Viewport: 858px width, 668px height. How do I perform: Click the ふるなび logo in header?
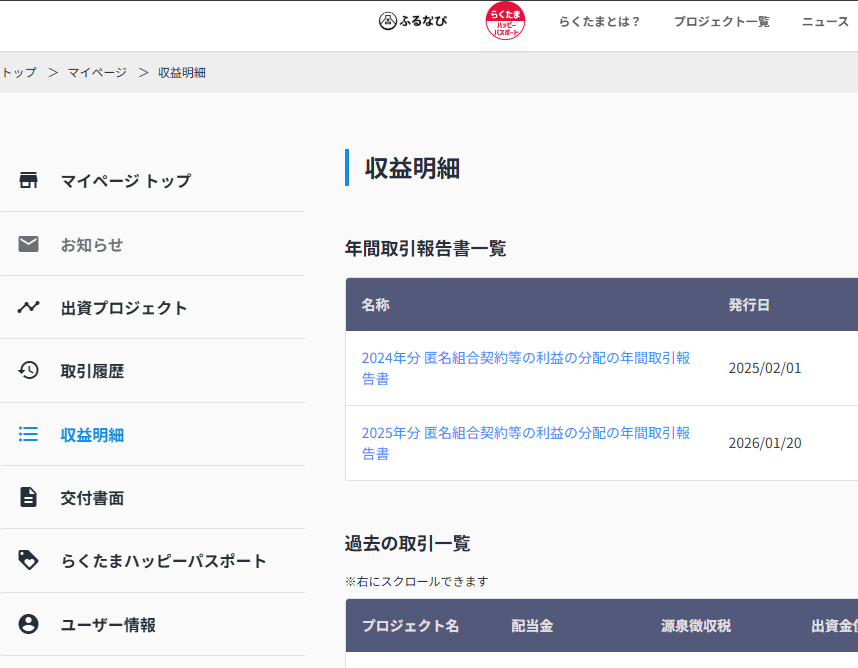tap(413, 21)
